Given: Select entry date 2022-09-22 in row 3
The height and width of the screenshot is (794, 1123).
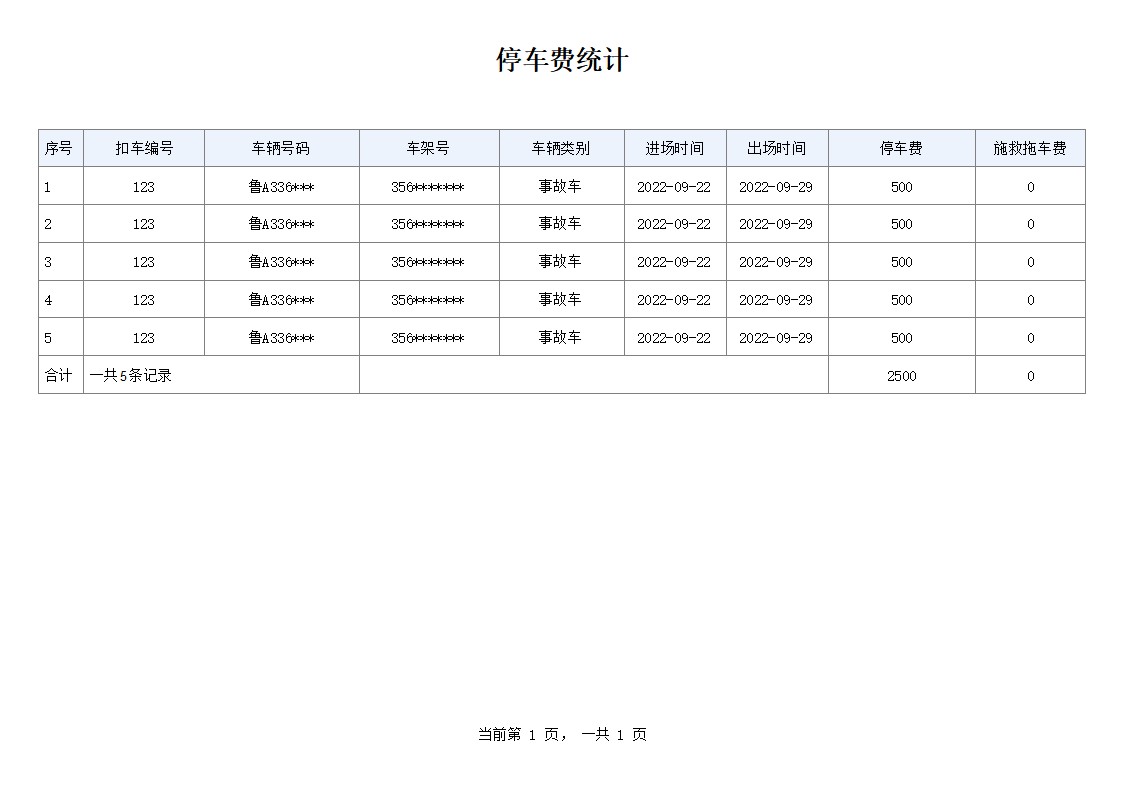Looking at the screenshot, I should pos(674,263).
